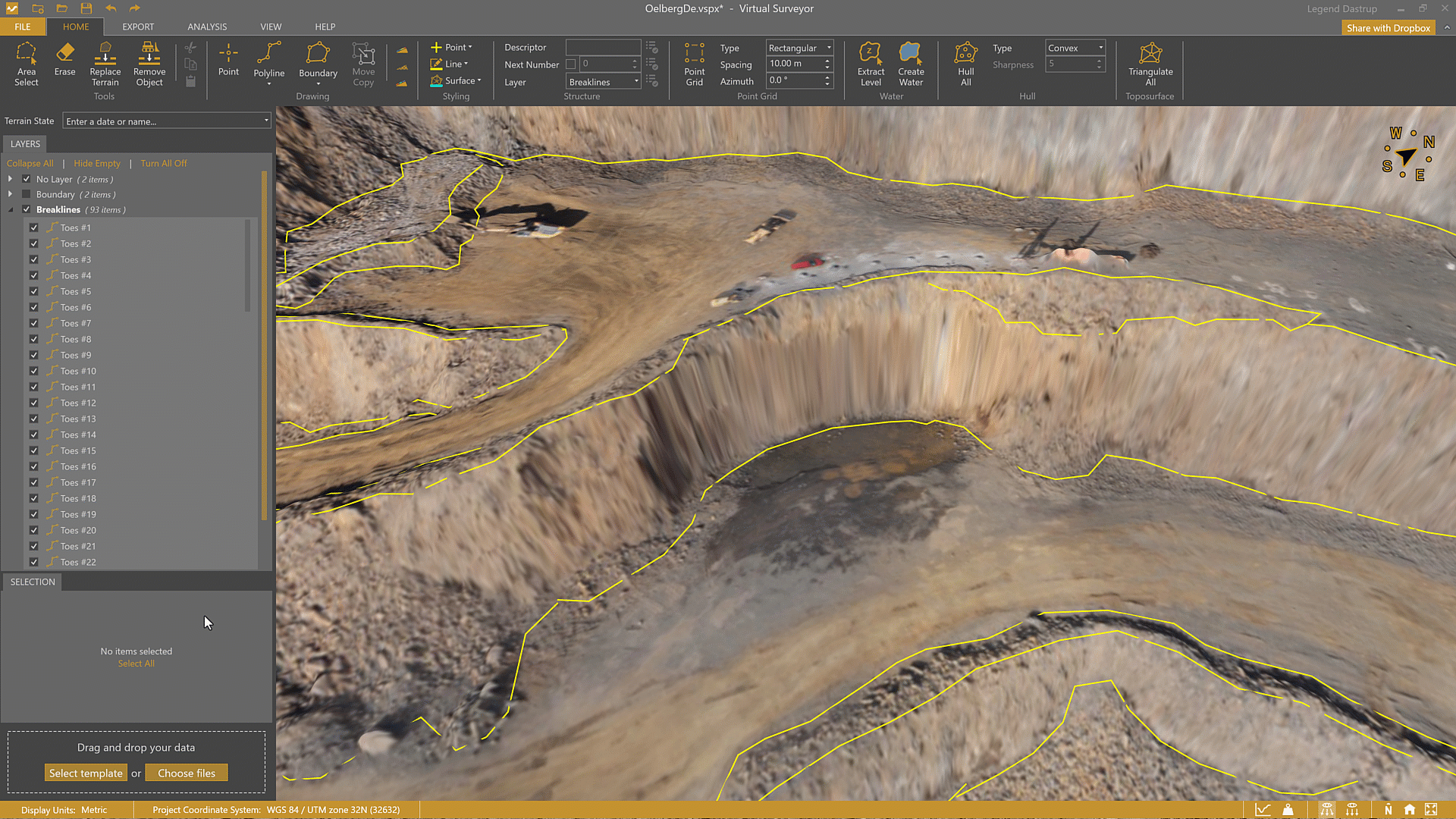Switch to the ANALYSIS ribbon tab

(x=207, y=27)
